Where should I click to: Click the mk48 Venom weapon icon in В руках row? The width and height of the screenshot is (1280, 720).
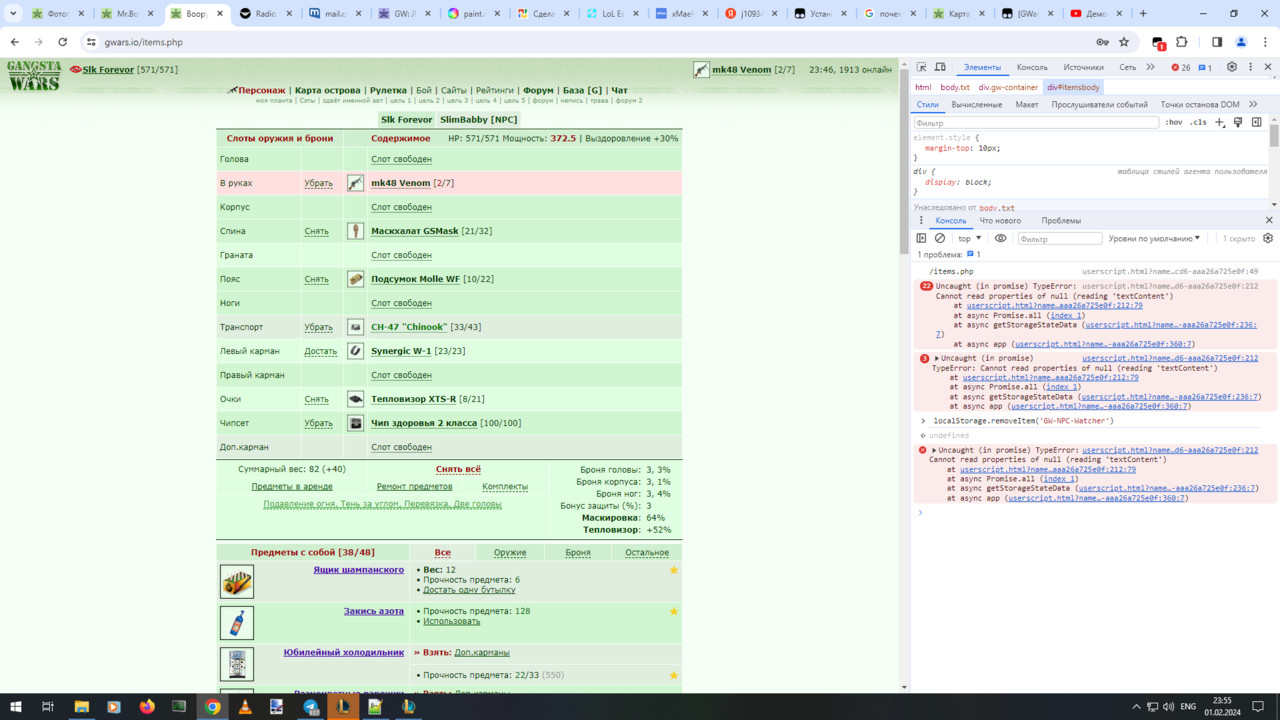coord(355,183)
